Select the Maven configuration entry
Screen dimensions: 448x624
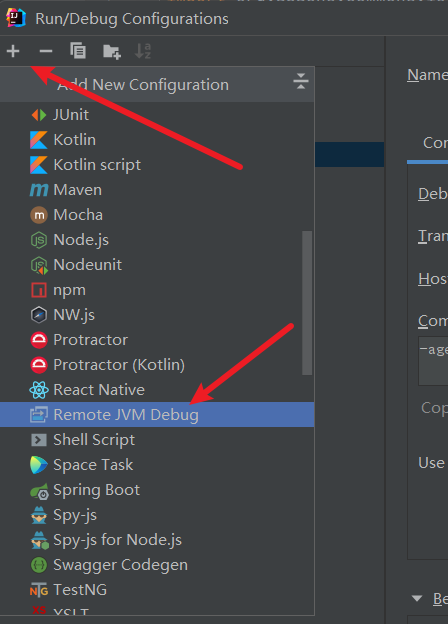tap(157, 190)
